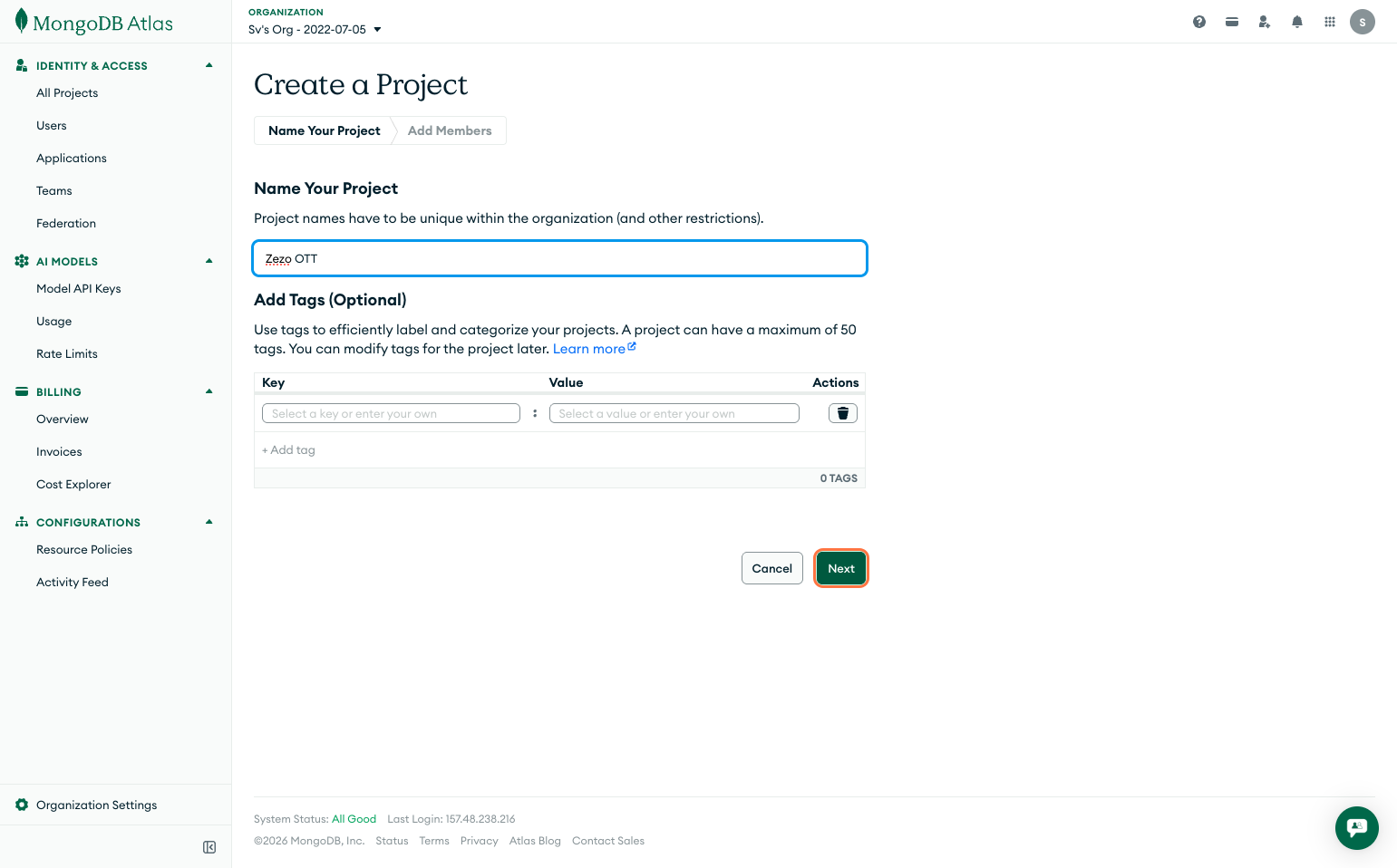This screenshot has height=868, width=1397.
Task: Open the organization selector dropdown
Action: coord(315,29)
